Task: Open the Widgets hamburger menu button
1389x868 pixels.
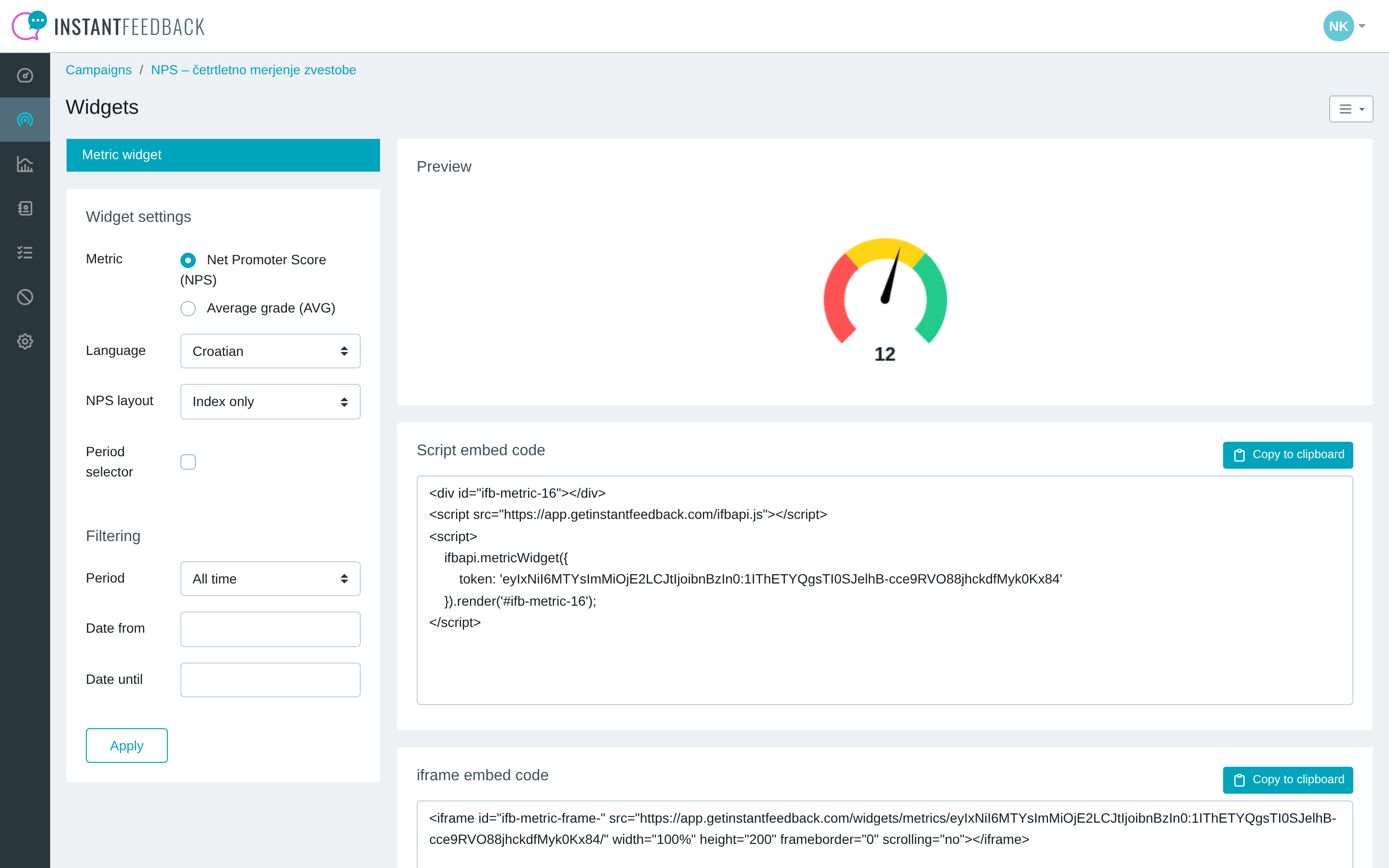Action: tap(1350, 109)
